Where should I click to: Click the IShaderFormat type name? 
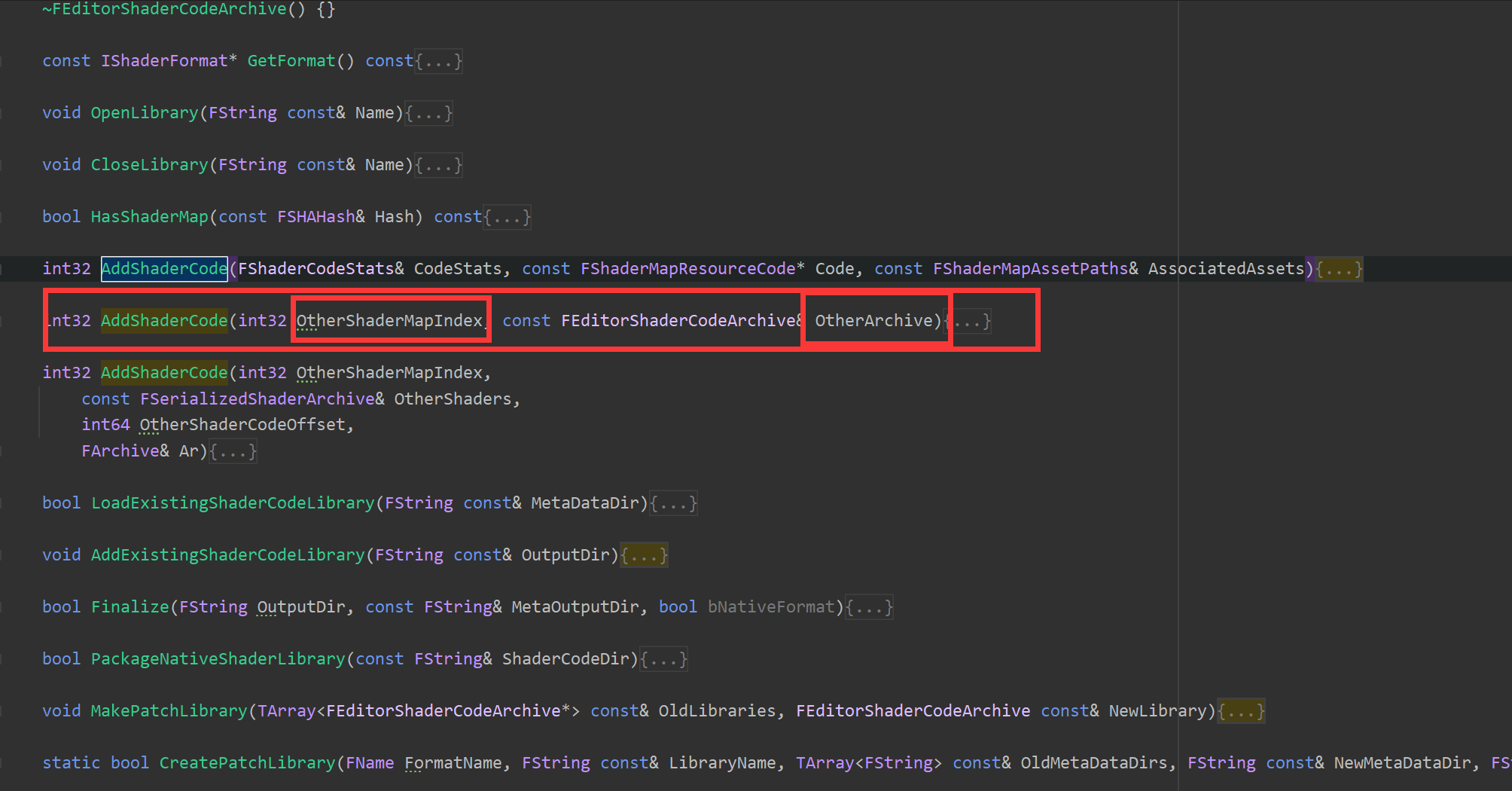point(164,61)
